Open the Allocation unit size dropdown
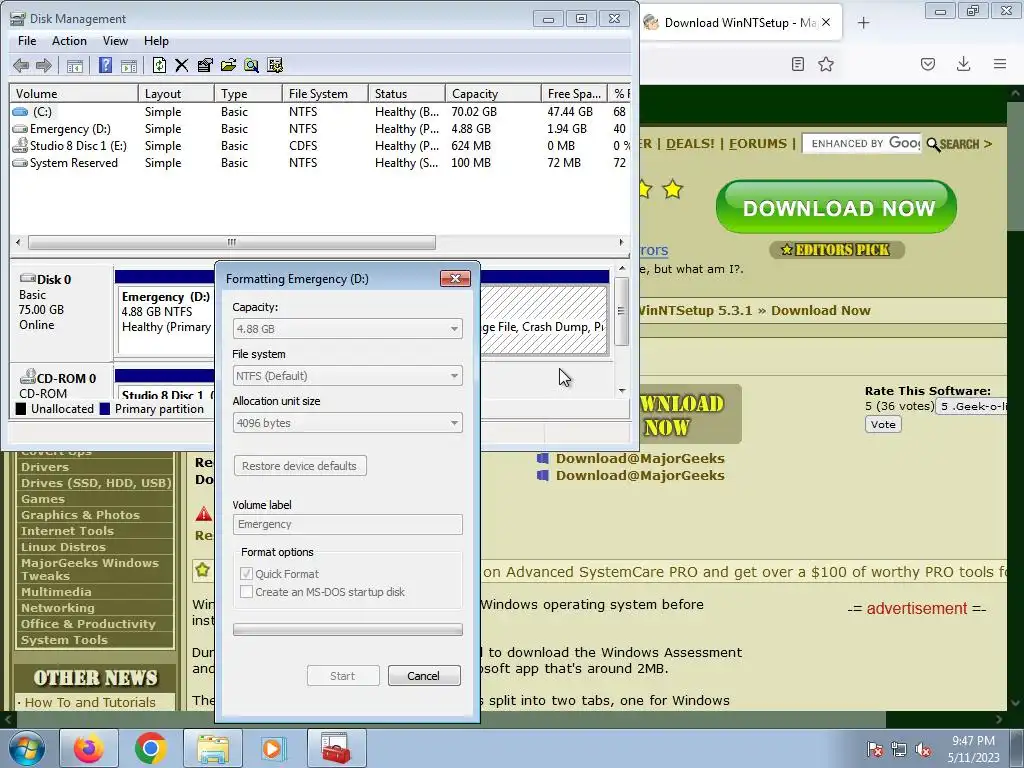 pos(347,423)
